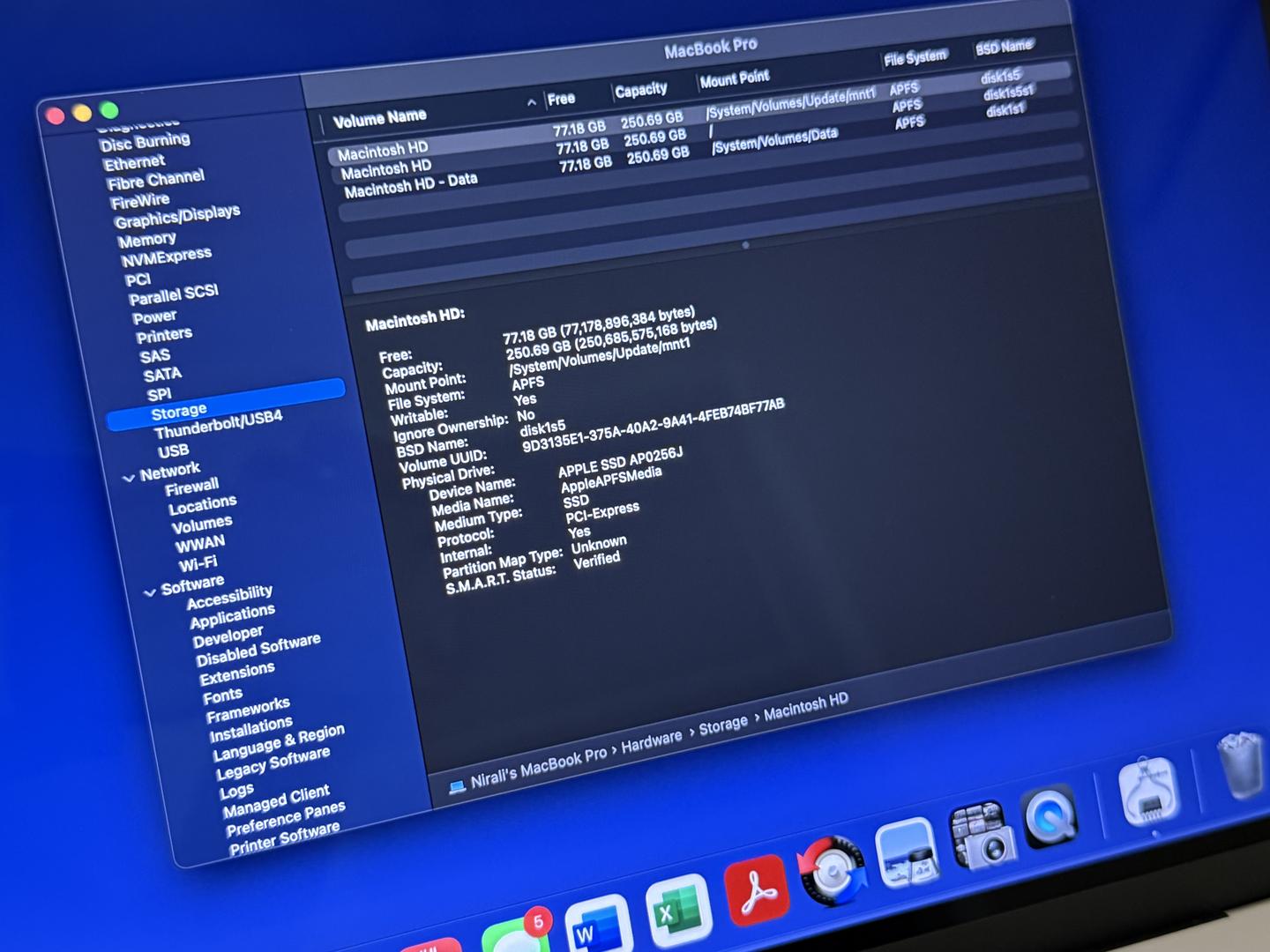The image size is (1270, 952).
Task: Open the Trash in the Dock
Action: coord(1242,764)
